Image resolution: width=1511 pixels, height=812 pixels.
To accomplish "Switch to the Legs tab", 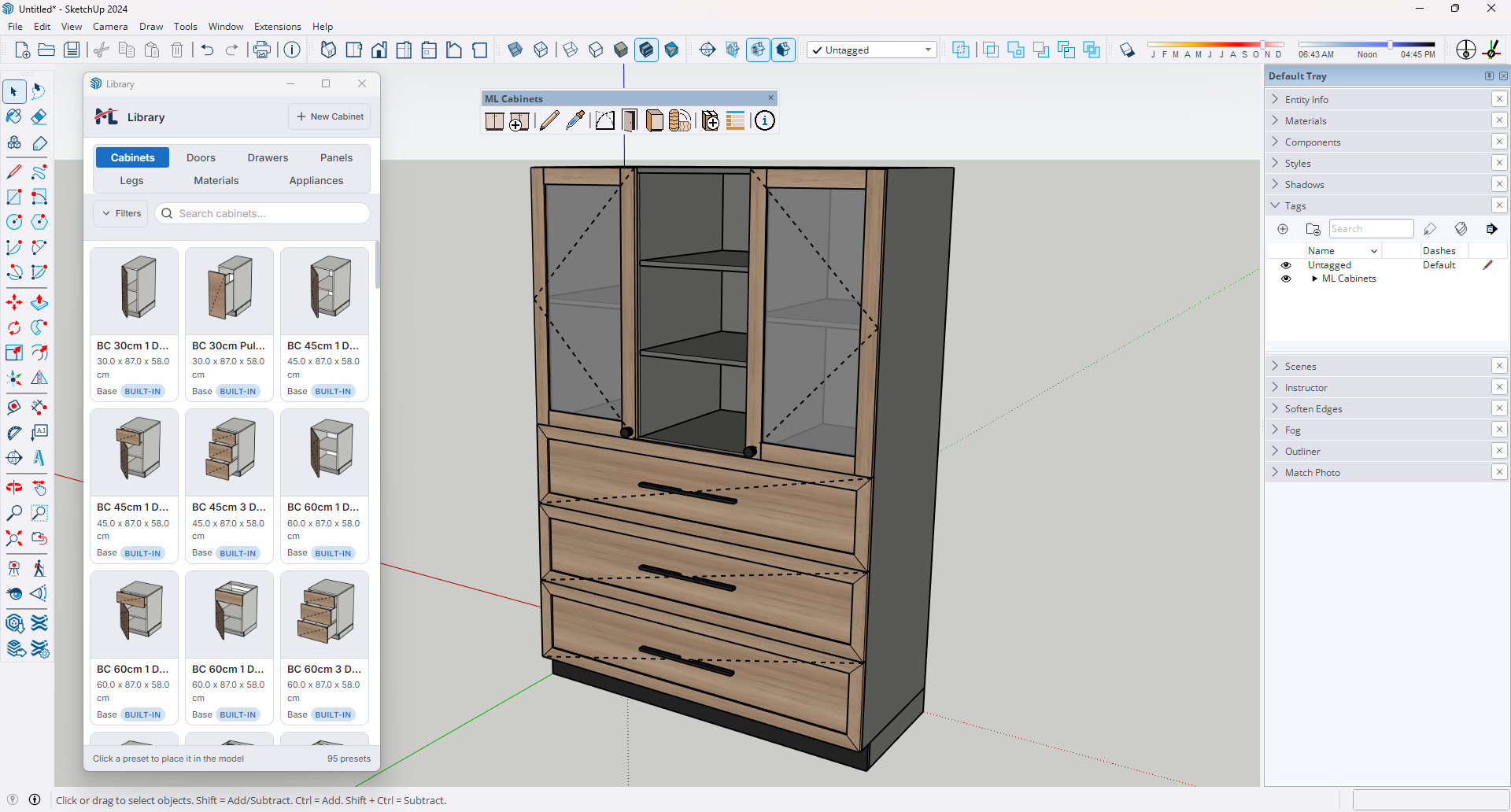I will [x=131, y=180].
